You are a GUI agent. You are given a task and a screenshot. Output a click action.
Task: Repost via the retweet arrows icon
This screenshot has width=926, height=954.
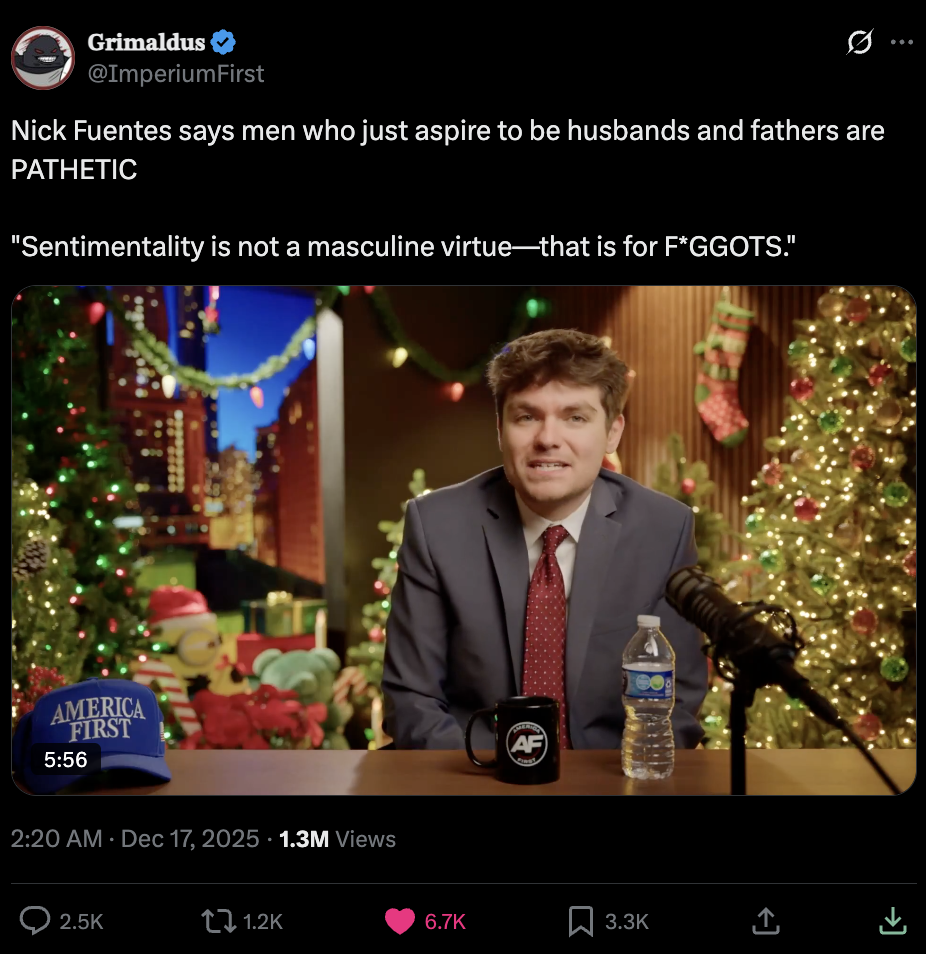tap(219, 921)
